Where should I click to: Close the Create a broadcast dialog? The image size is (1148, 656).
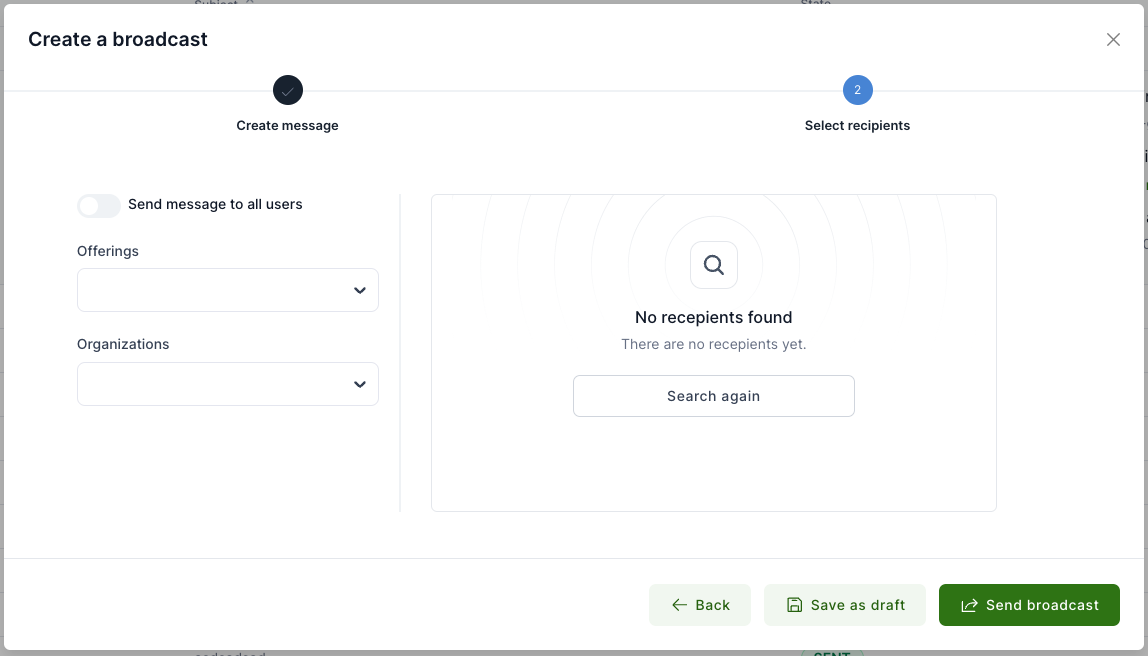(x=1113, y=40)
